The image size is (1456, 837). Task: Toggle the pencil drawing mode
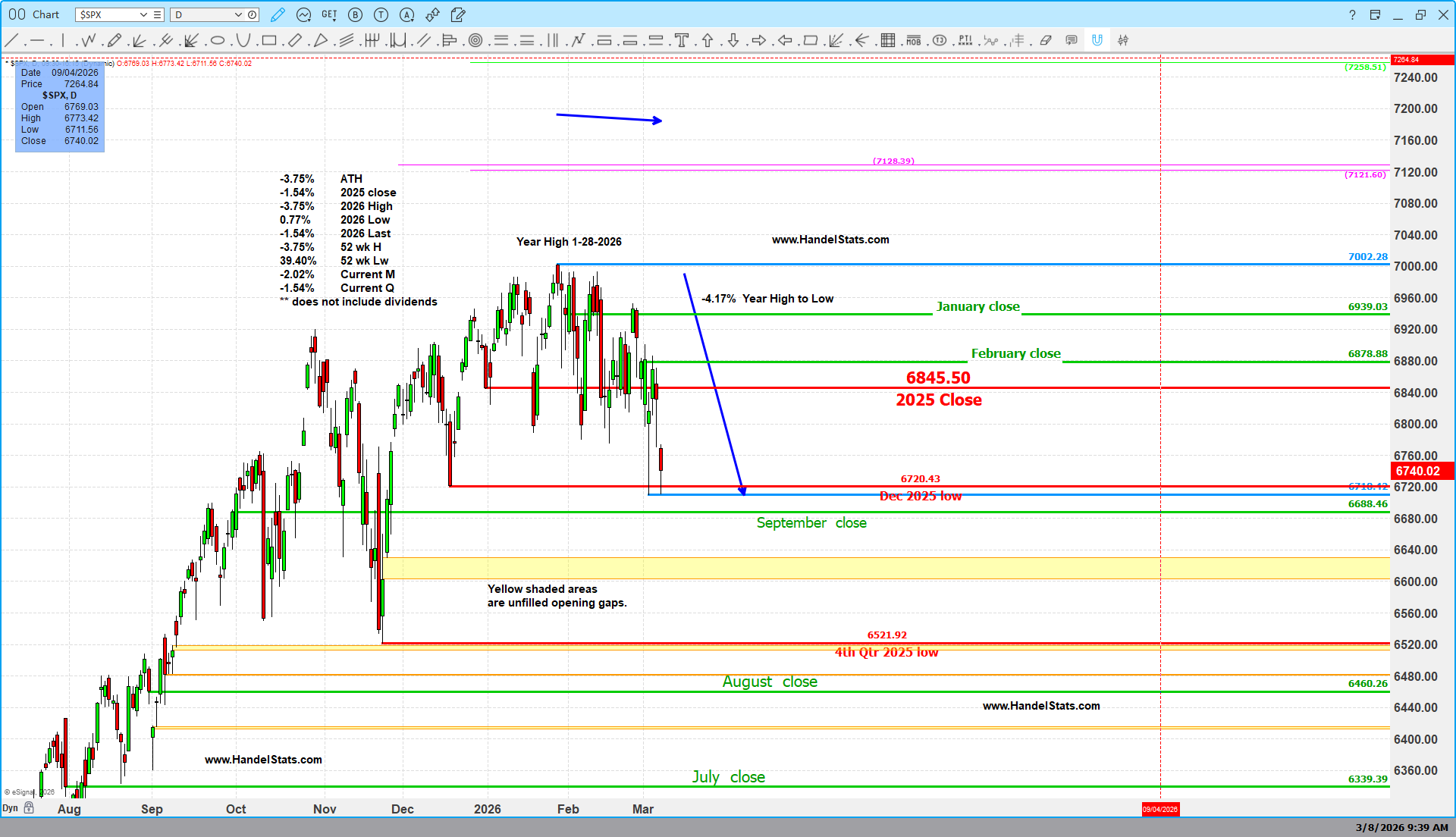[x=278, y=14]
